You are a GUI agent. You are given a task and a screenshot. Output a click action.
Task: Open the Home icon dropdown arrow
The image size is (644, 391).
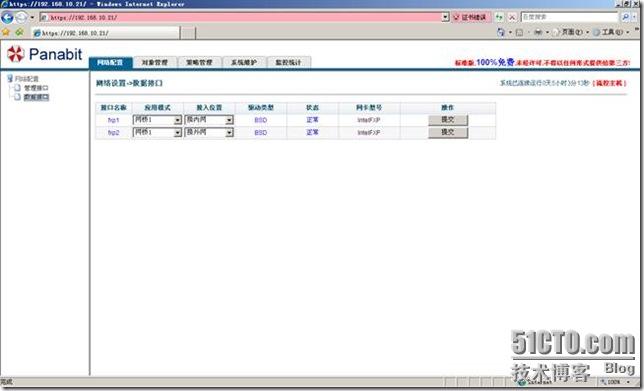click(510, 32)
